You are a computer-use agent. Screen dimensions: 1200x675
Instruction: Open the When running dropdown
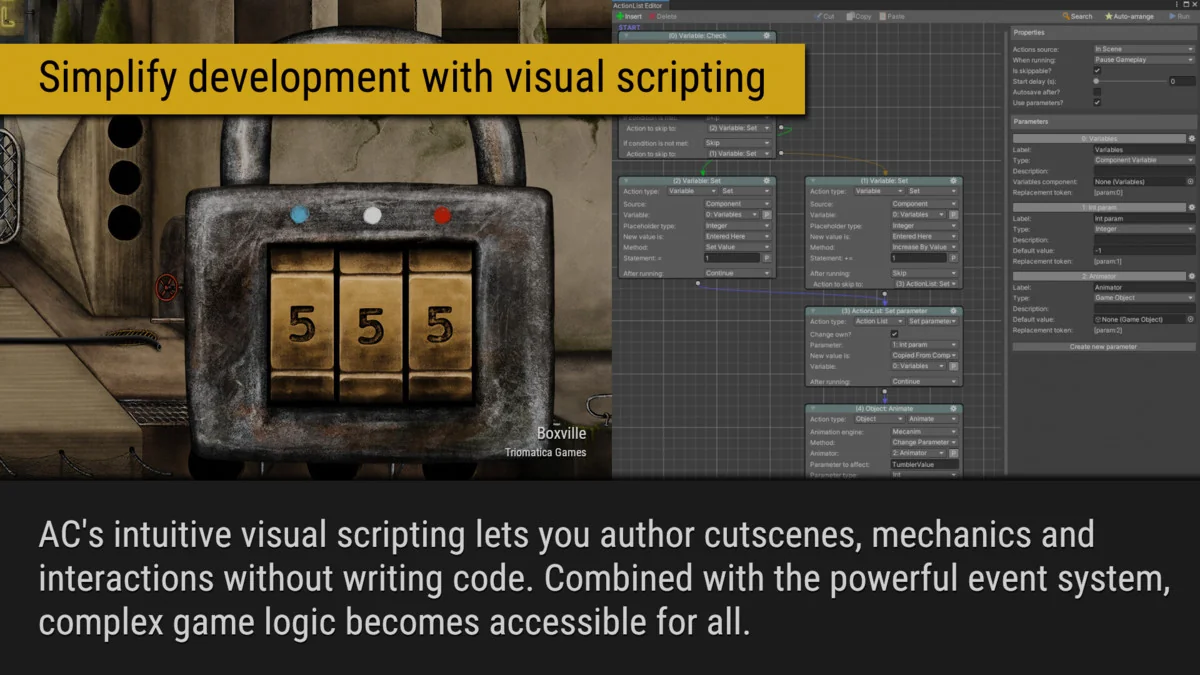1143,60
